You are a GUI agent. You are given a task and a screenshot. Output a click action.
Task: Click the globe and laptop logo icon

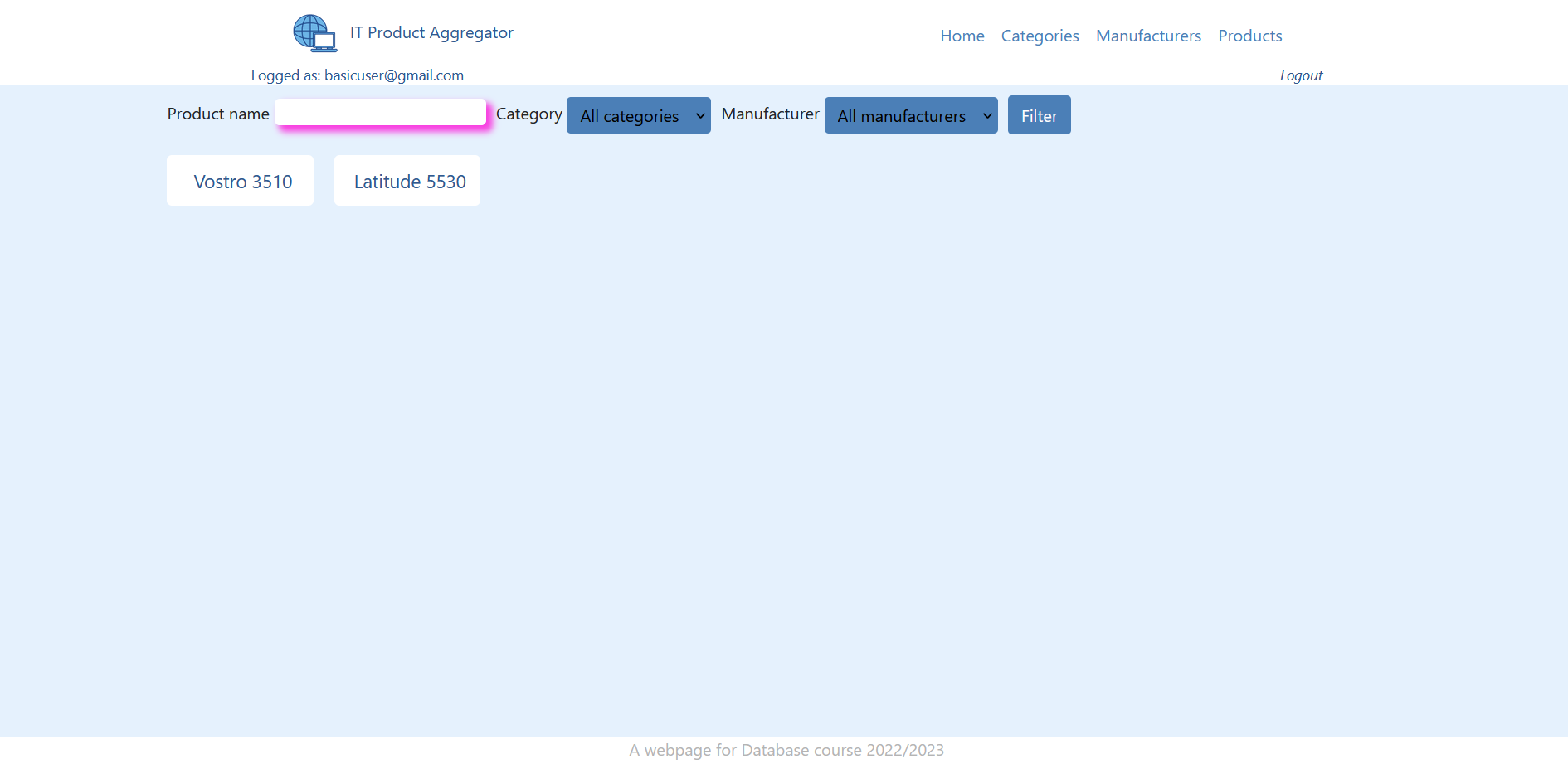click(x=314, y=33)
